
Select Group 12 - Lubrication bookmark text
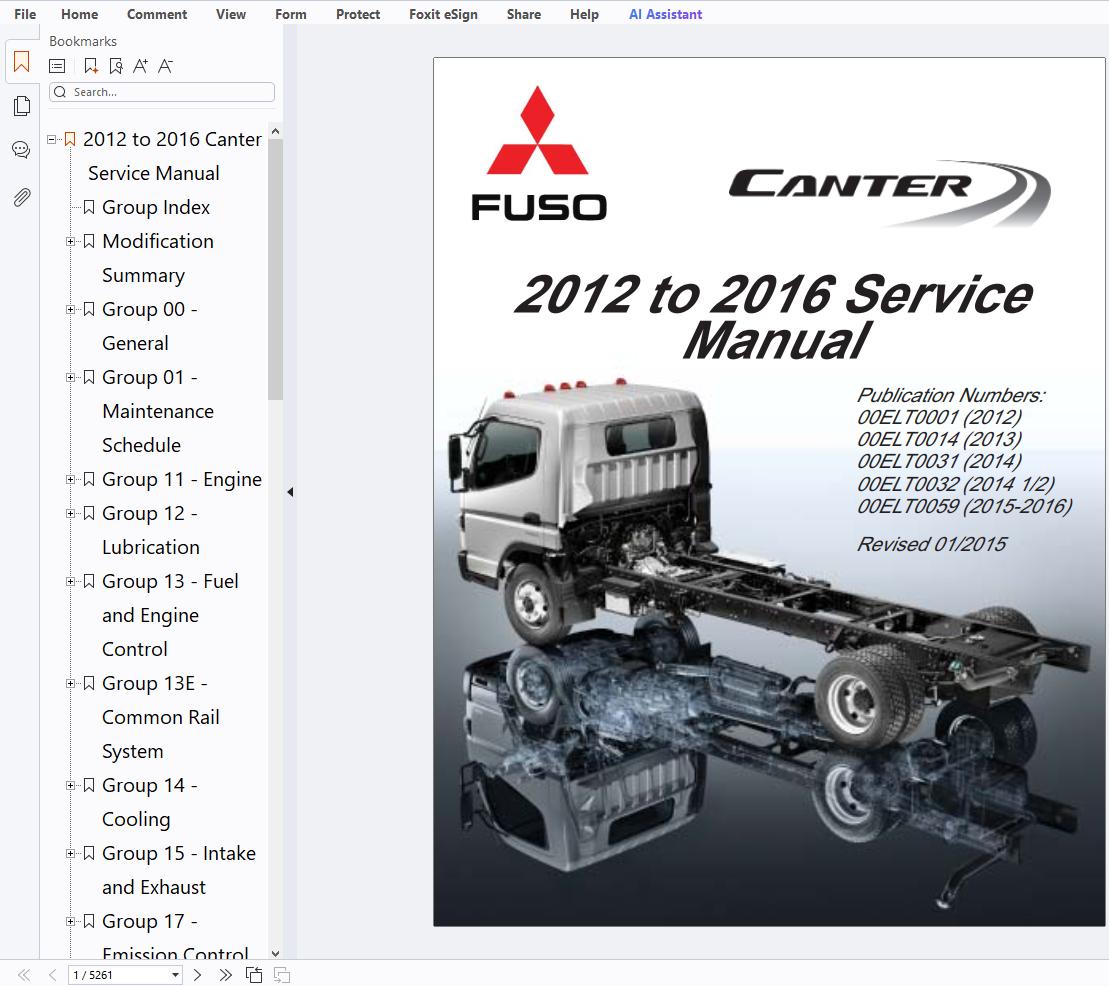[151, 530]
